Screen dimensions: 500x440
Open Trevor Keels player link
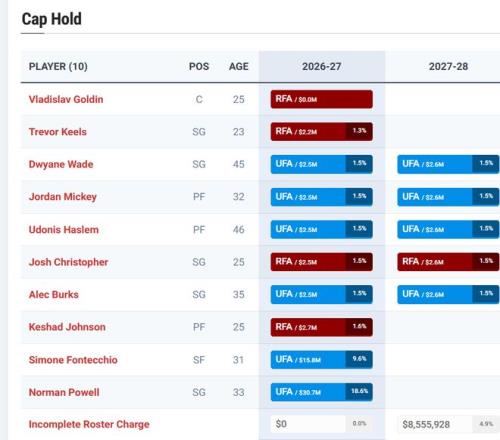coord(58,132)
